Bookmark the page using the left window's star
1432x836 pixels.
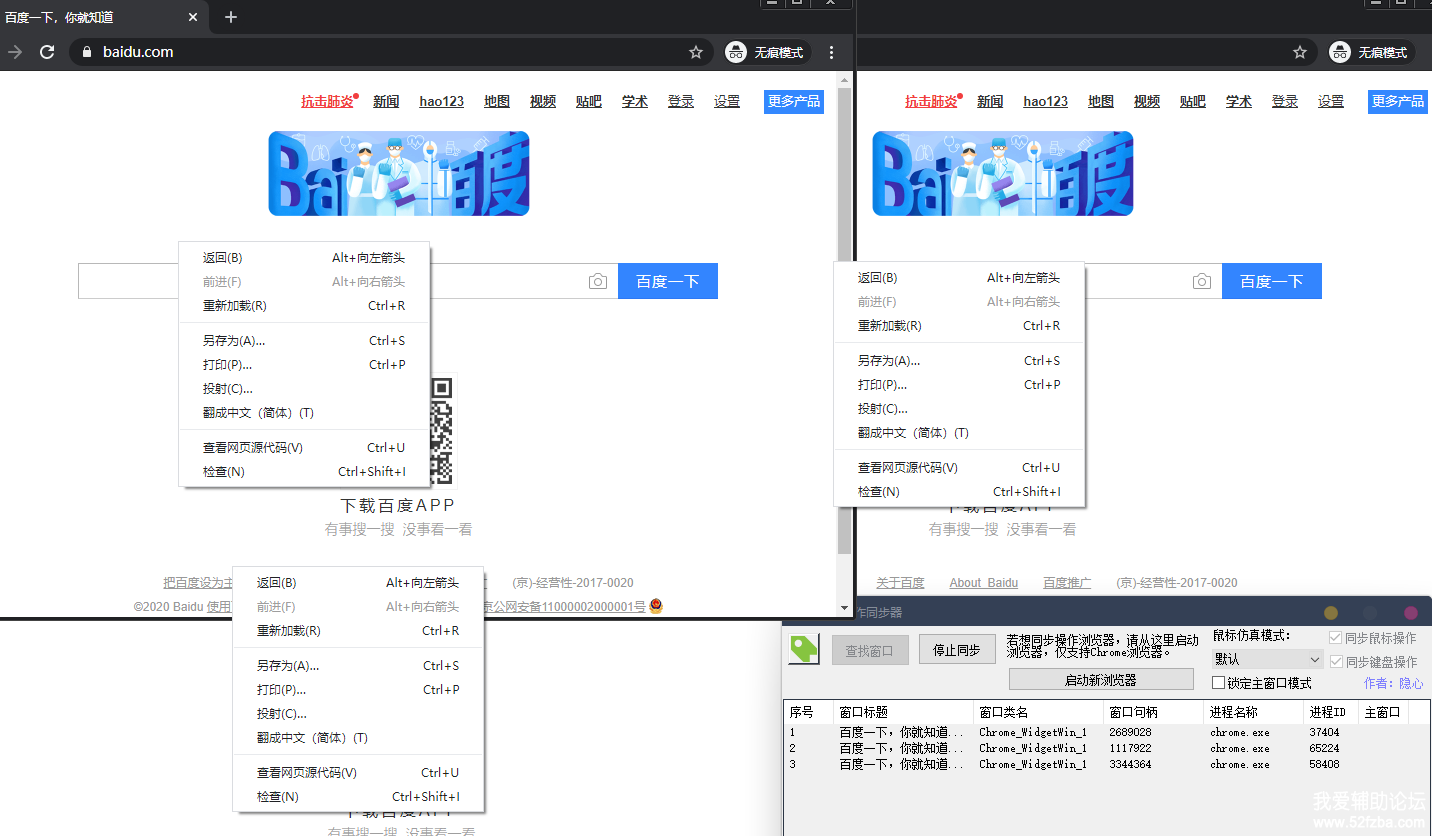[x=696, y=52]
